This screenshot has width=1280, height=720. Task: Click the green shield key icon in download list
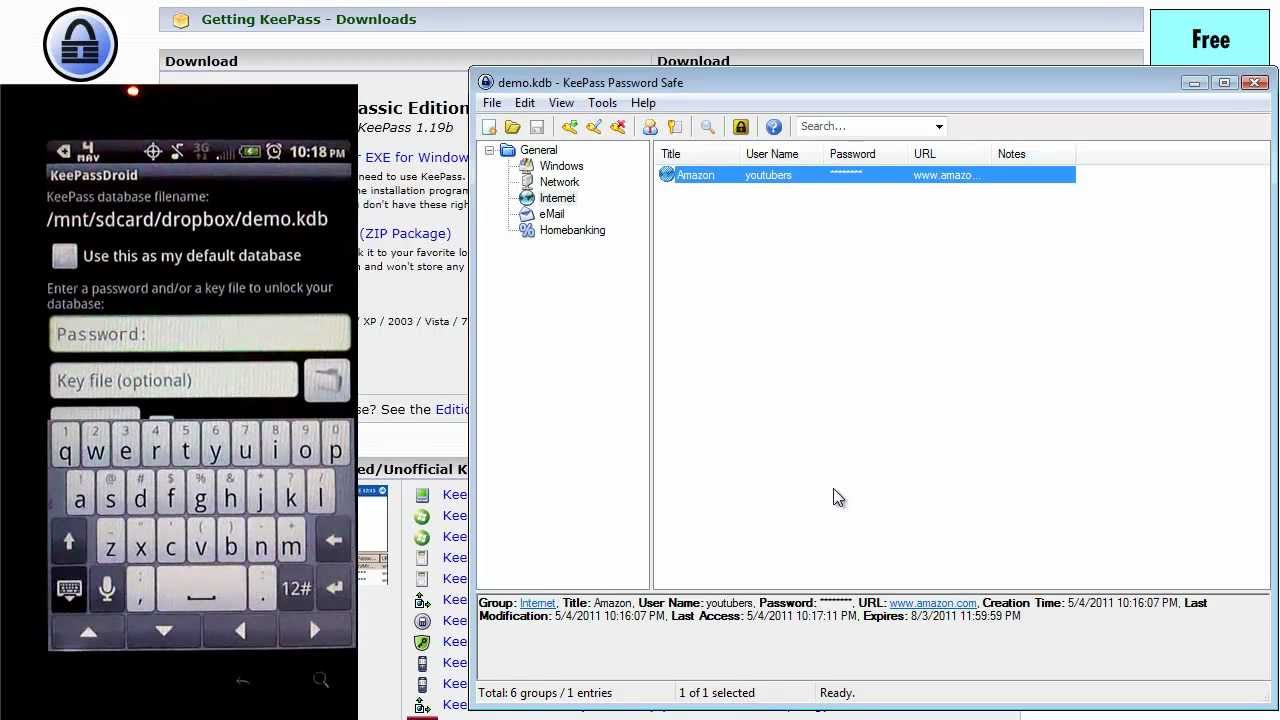tap(422, 642)
